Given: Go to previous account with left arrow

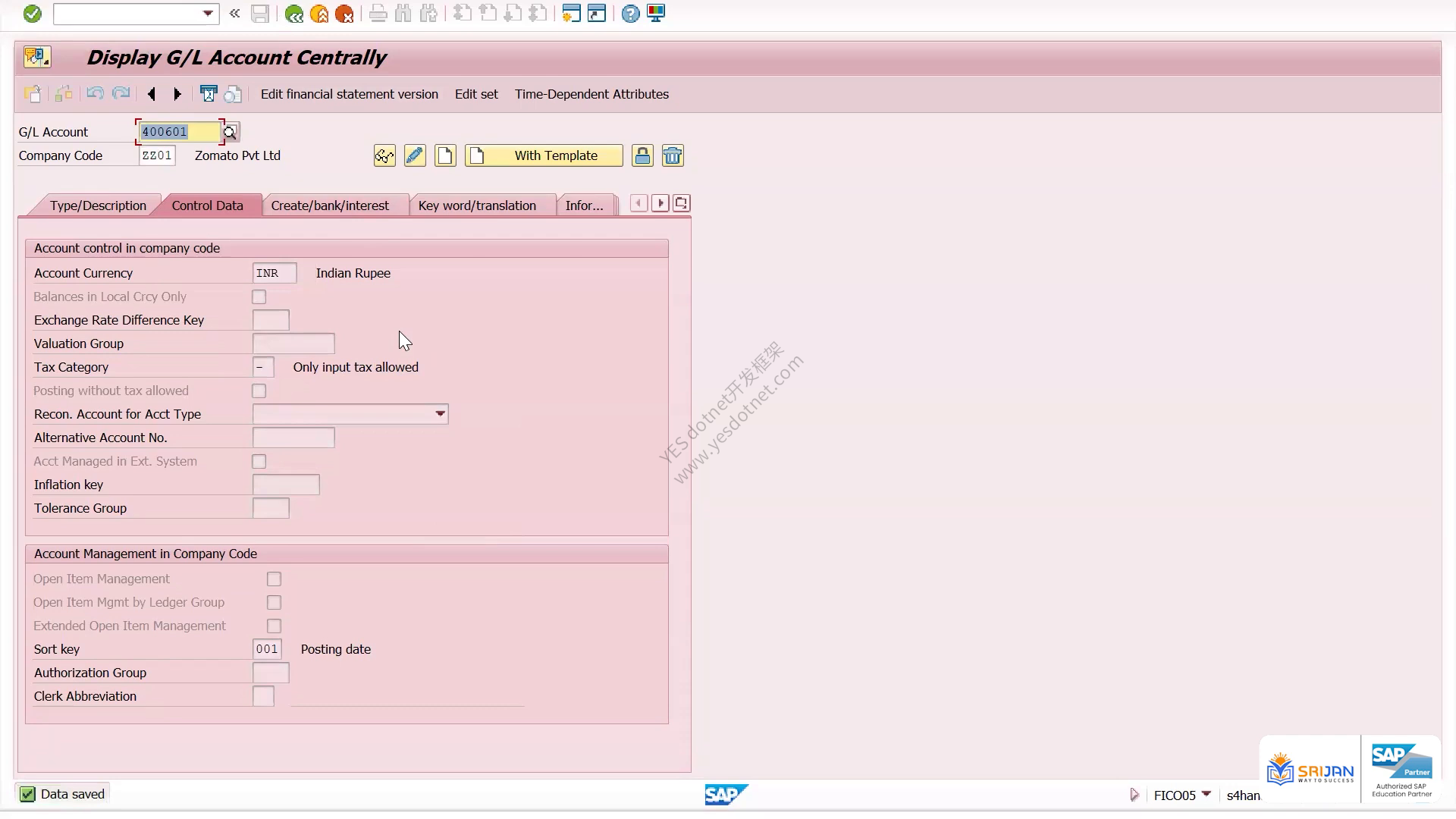Looking at the screenshot, I should [x=152, y=94].
